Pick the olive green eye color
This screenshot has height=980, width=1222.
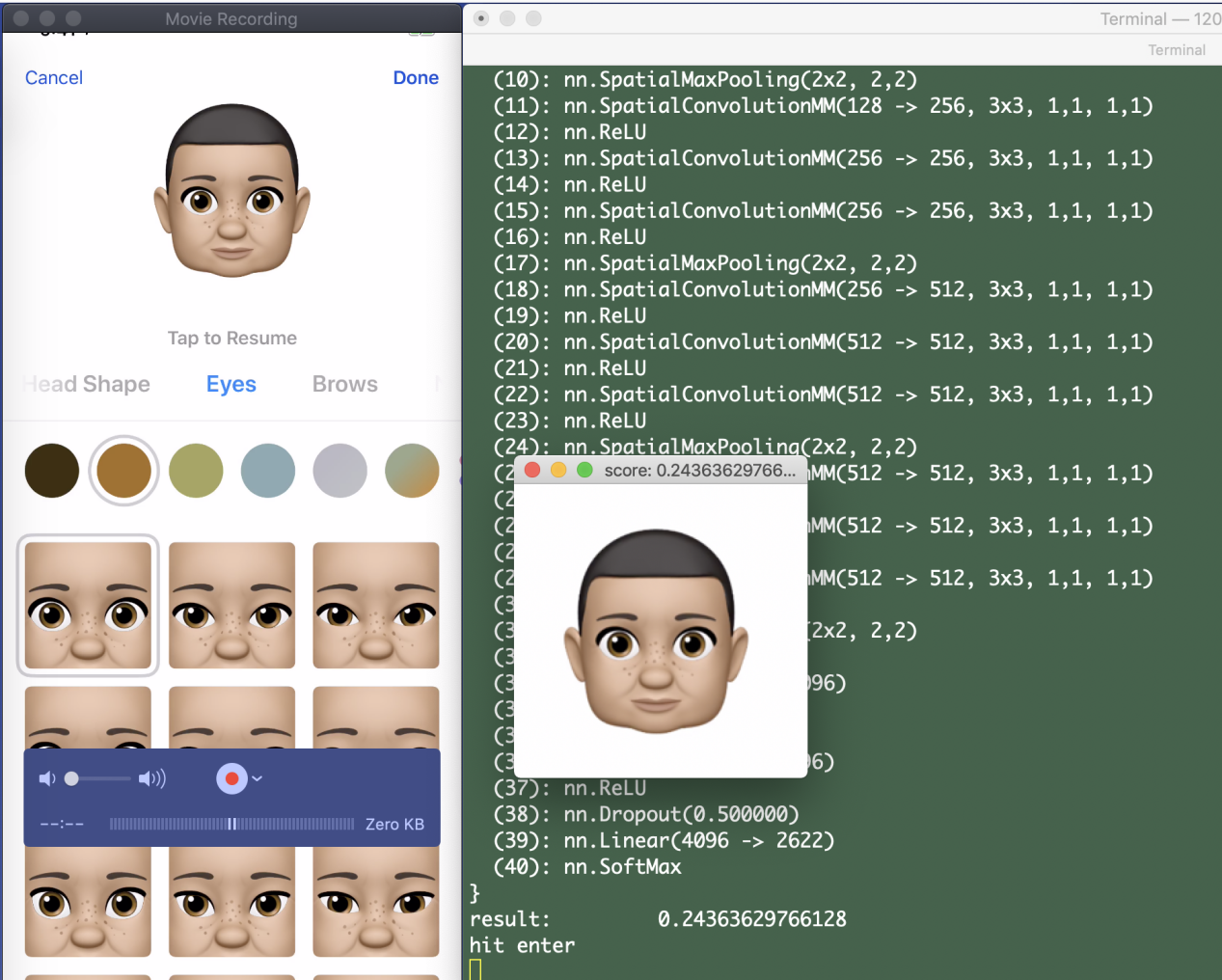click(196, 471)
